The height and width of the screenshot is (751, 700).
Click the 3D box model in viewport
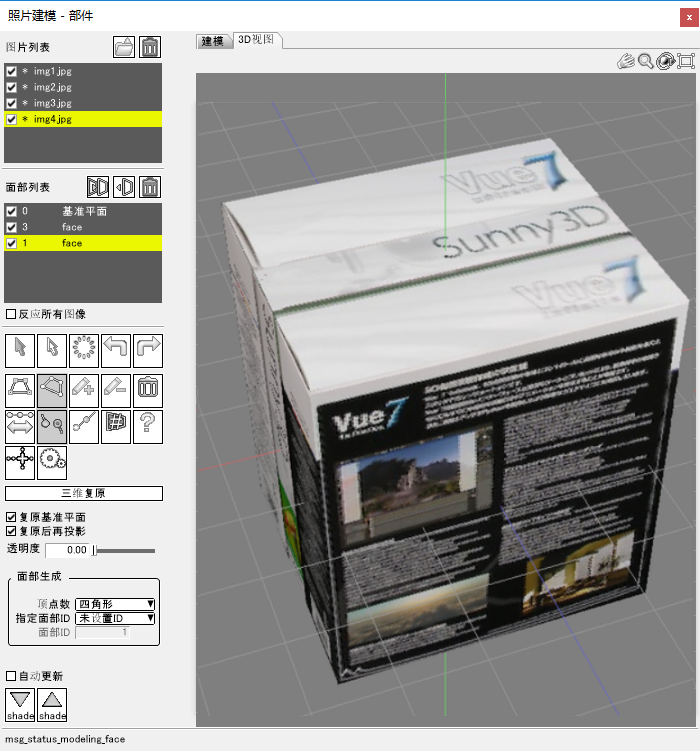coord(455,412)
